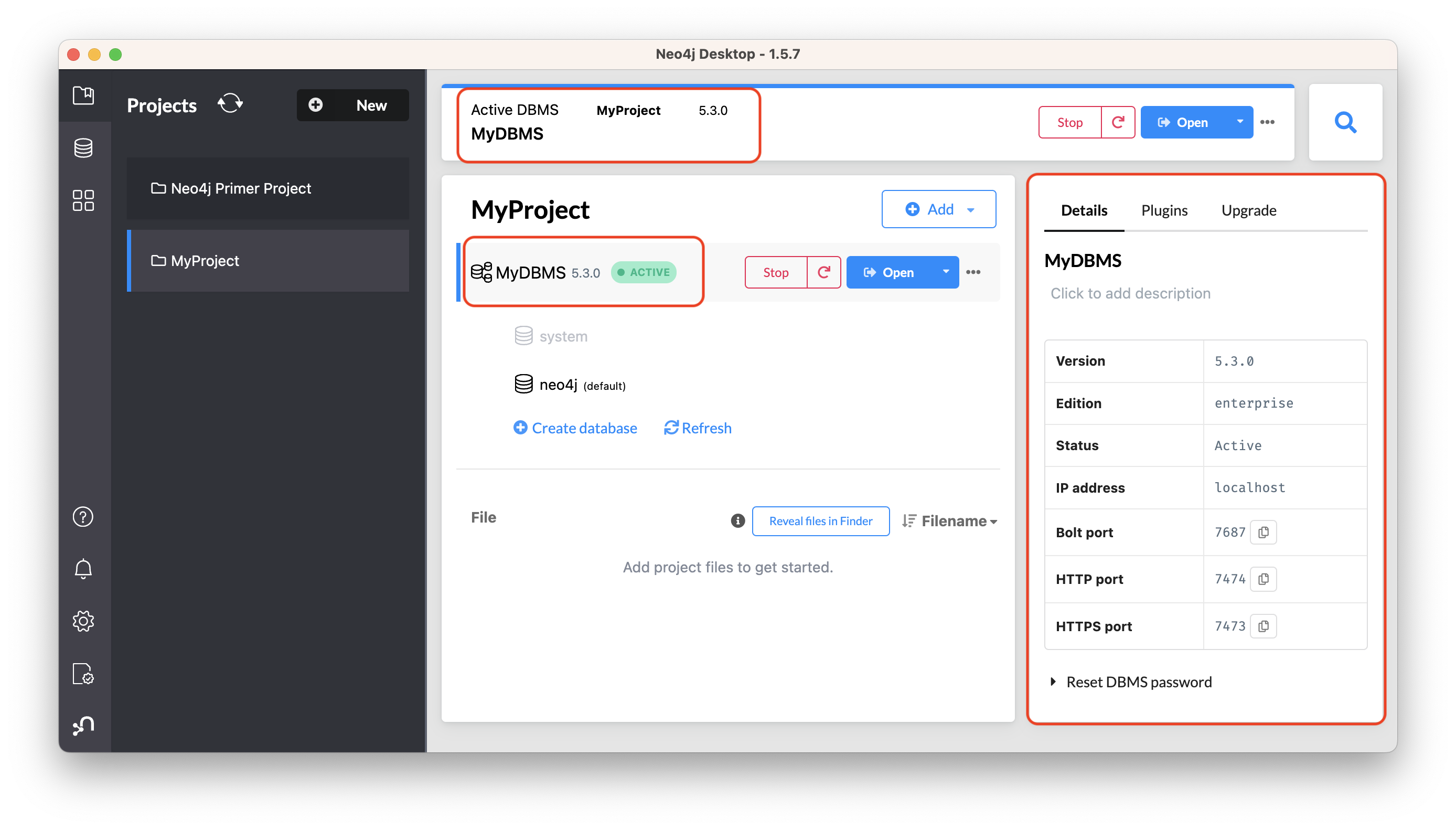Click the sync icon next to Projects
The image size is (1456, 830).
230,104
